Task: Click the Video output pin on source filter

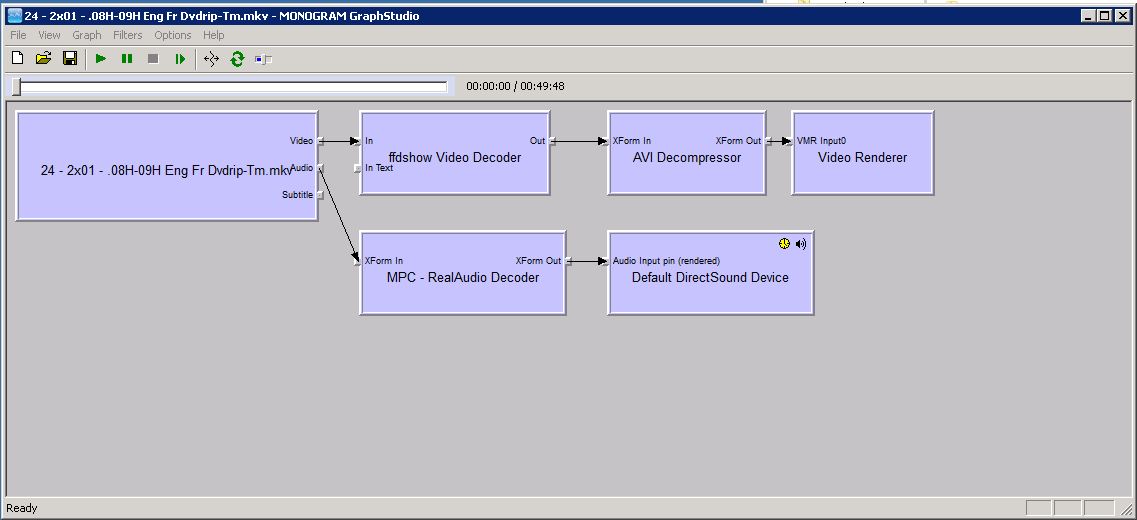Action: [x=320, y=141]
